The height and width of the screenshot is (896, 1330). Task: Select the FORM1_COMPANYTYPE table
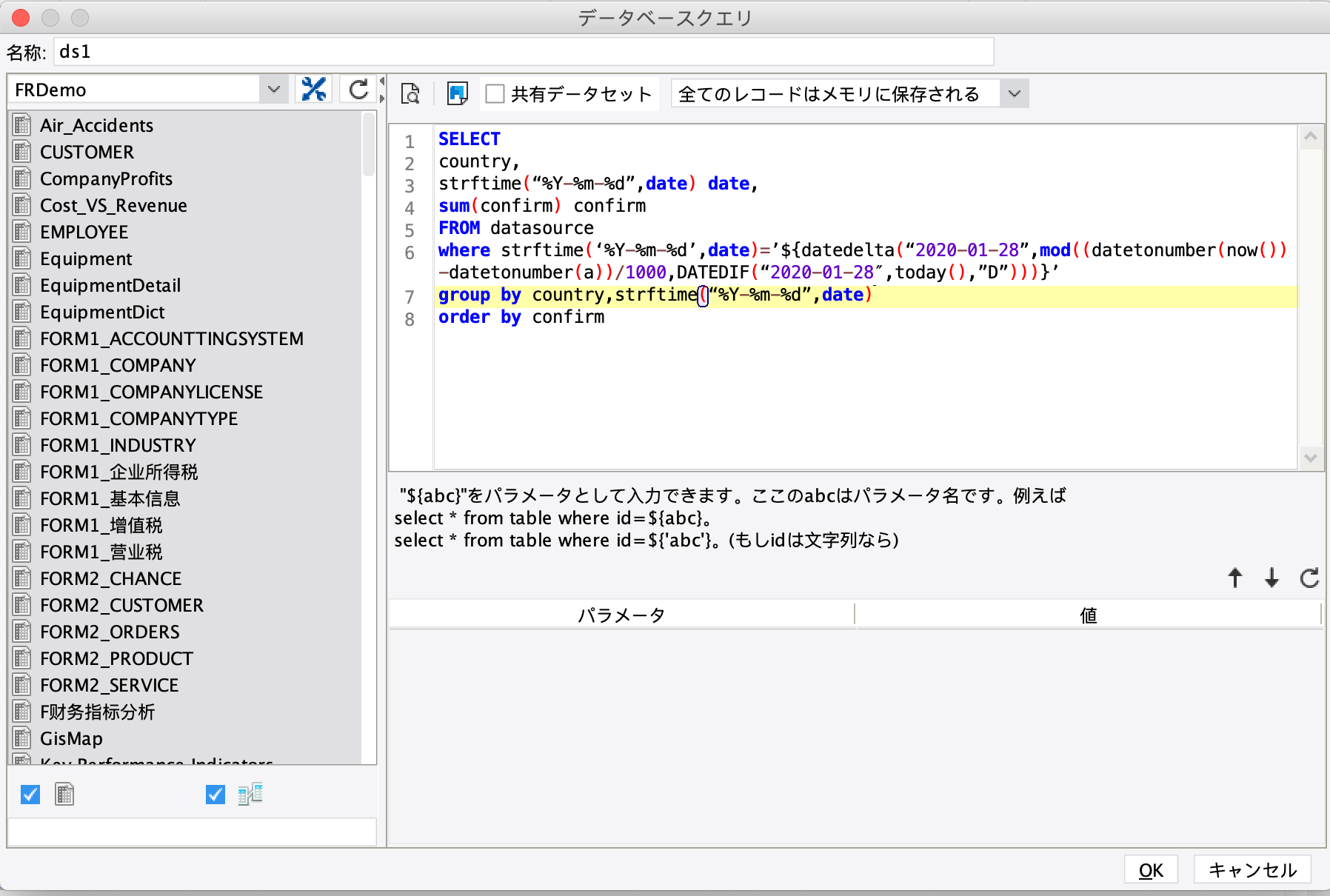pos(139,418)
